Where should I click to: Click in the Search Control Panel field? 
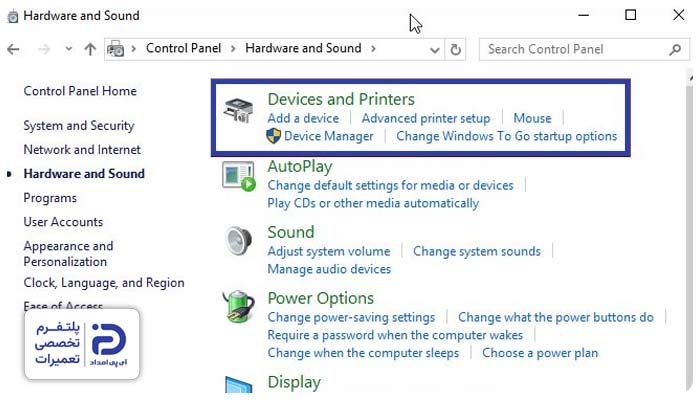pos(570,48)
